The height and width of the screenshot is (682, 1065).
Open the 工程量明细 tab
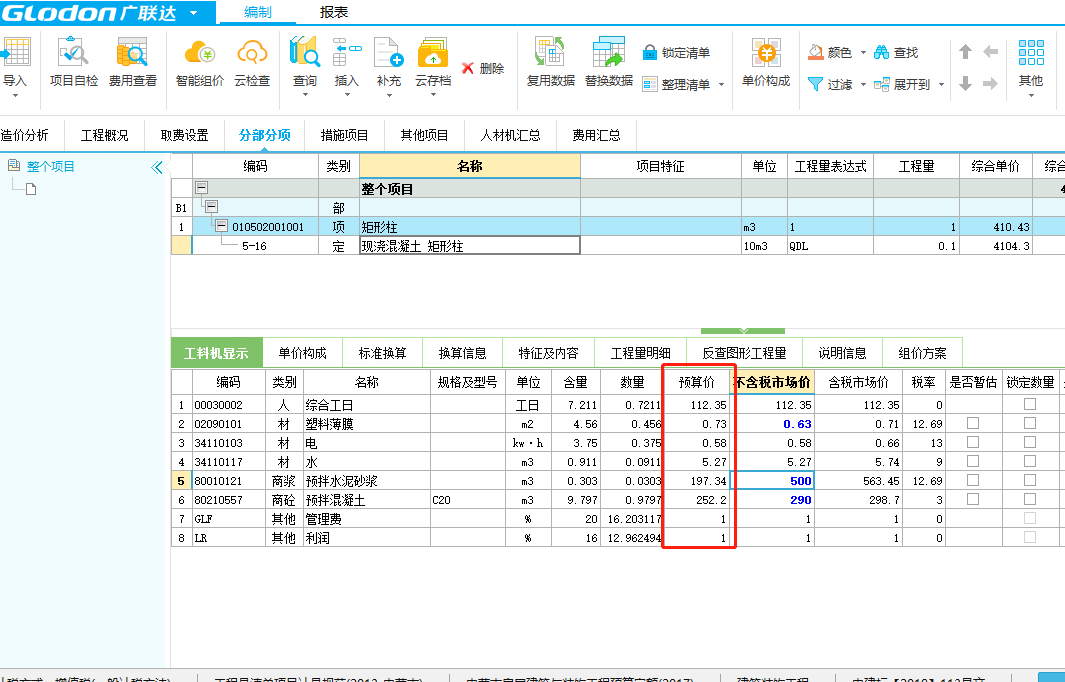pos(640,353)
